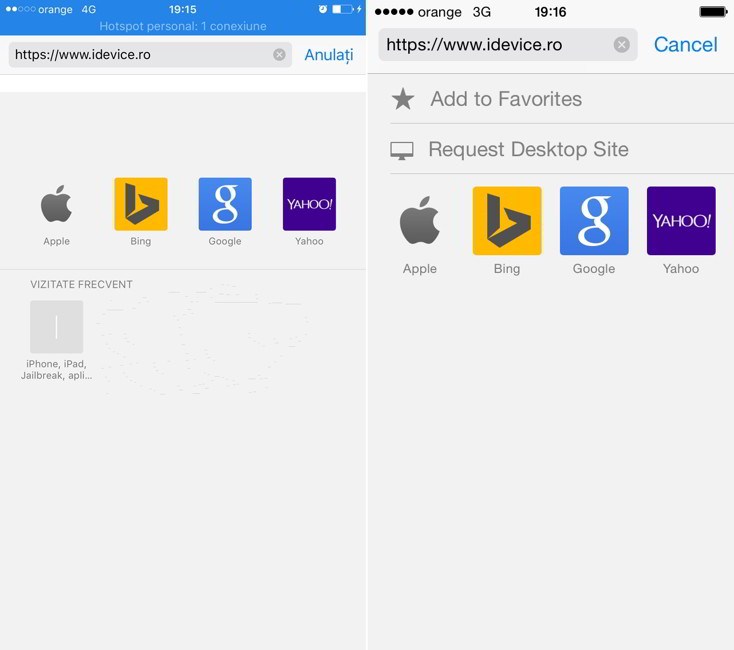
Task: Click the monitor icon beside Request Desktop Site
Action: 402,151
